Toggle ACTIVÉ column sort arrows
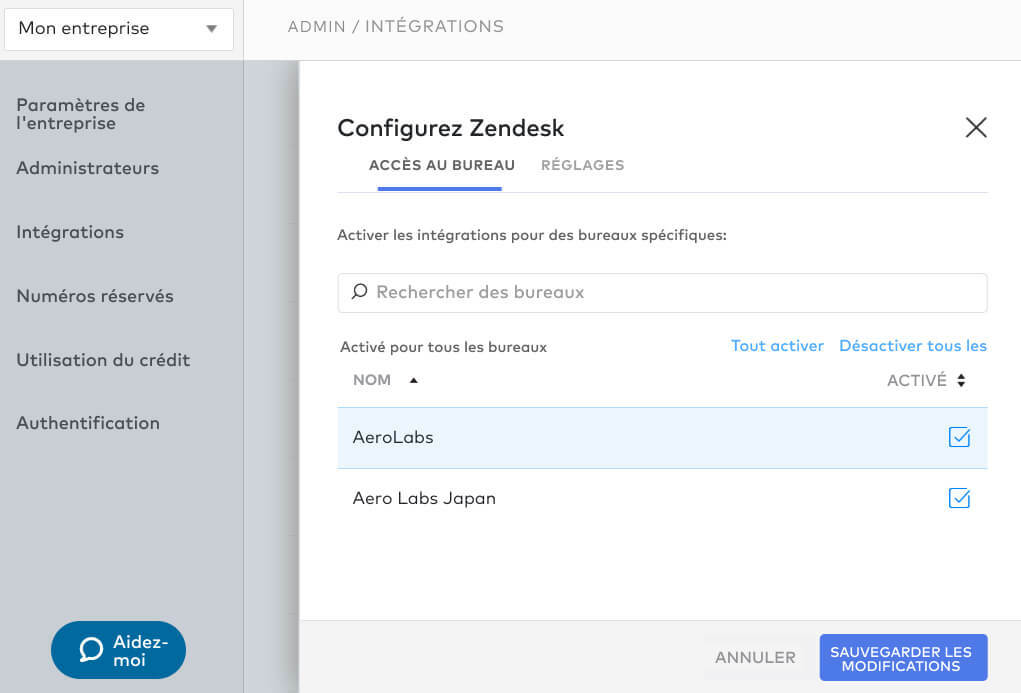Viewport: 1021px width, 693px height. pos(961,380)
